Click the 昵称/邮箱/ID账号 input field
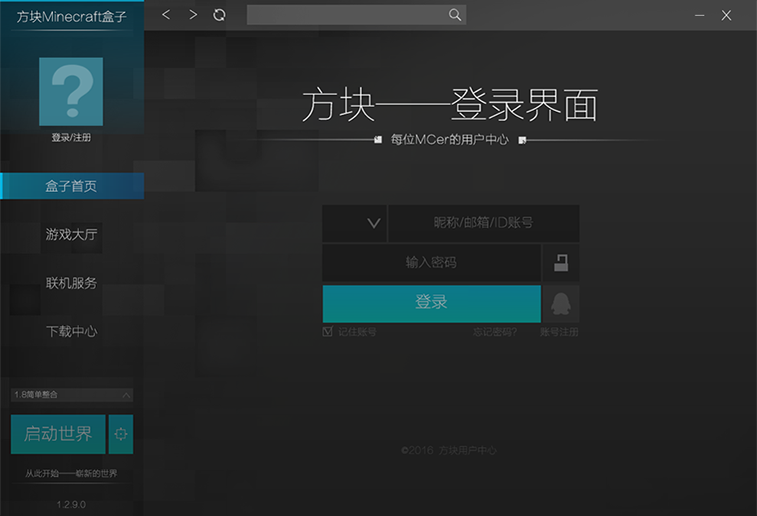 484,223
